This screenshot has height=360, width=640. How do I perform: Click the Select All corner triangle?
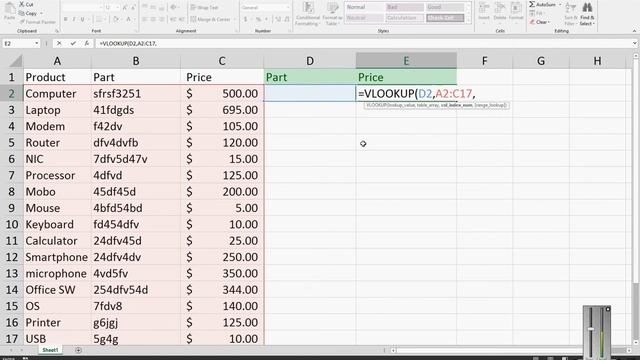point(16,61)
